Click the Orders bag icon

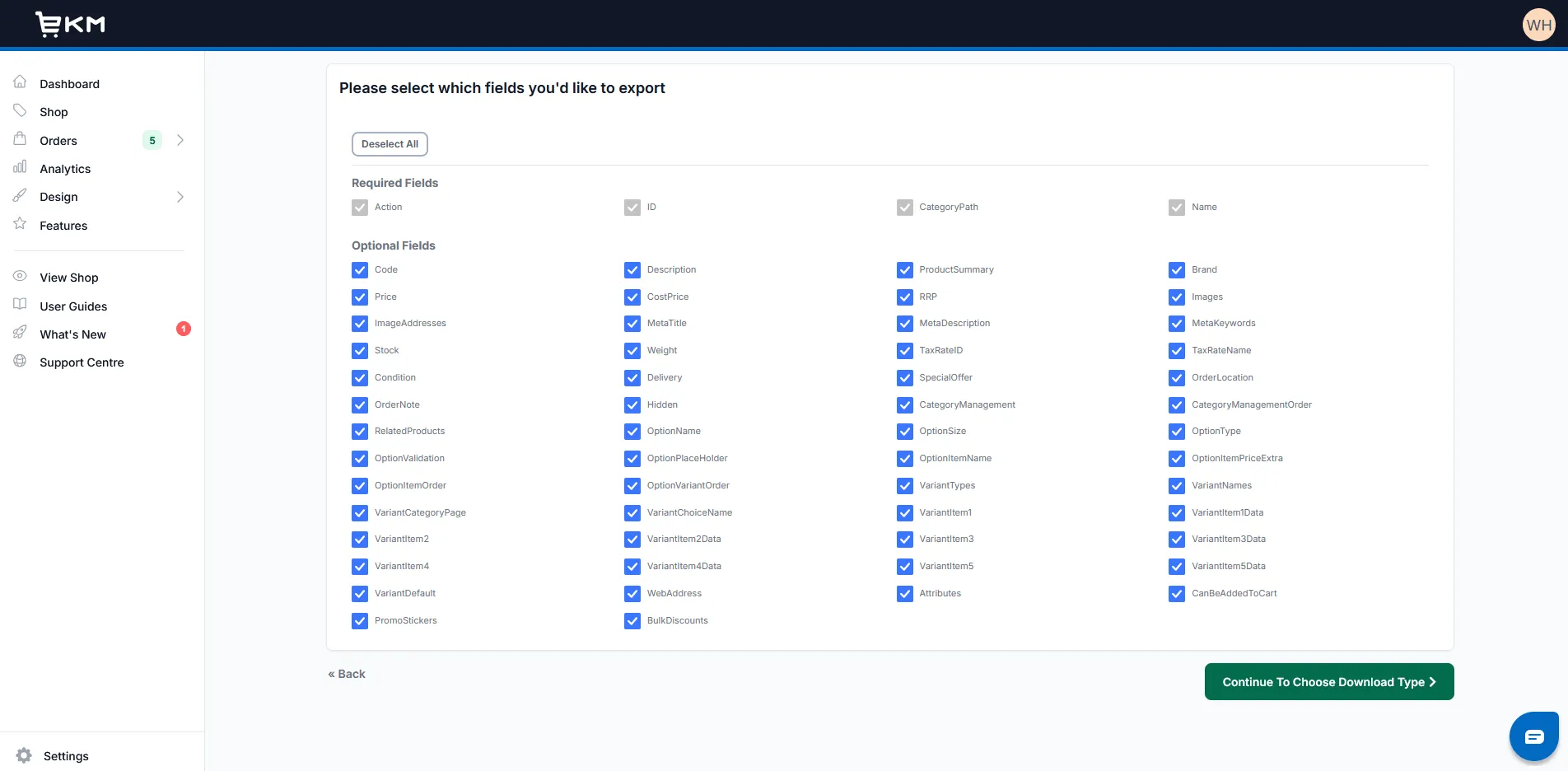(20, 139)
